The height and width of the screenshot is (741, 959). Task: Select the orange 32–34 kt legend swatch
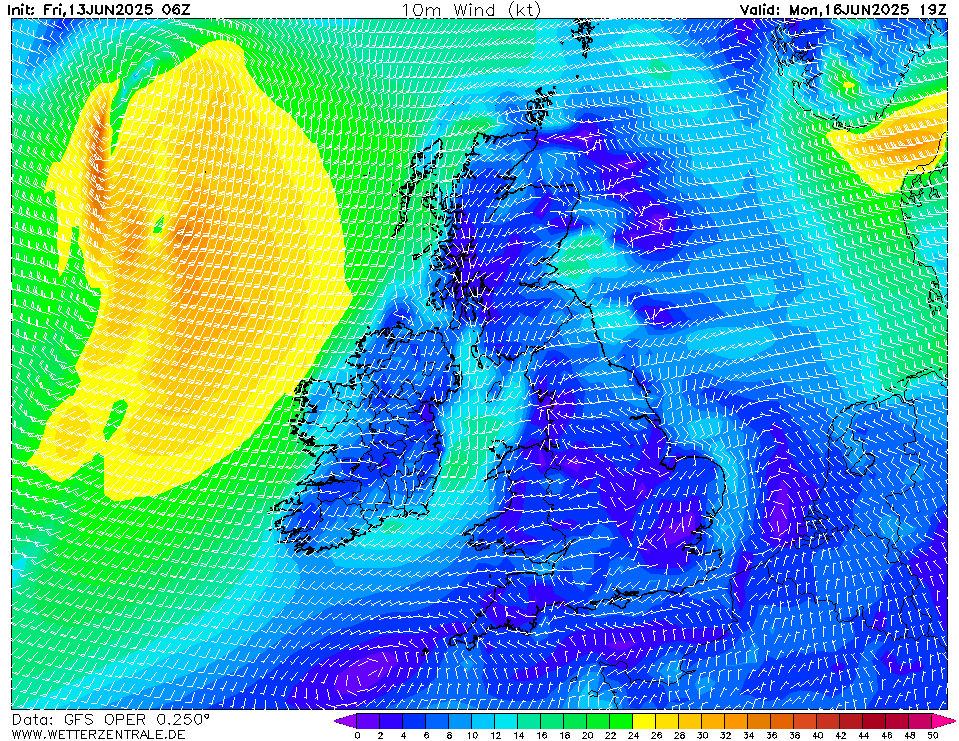tap(737, 720)
